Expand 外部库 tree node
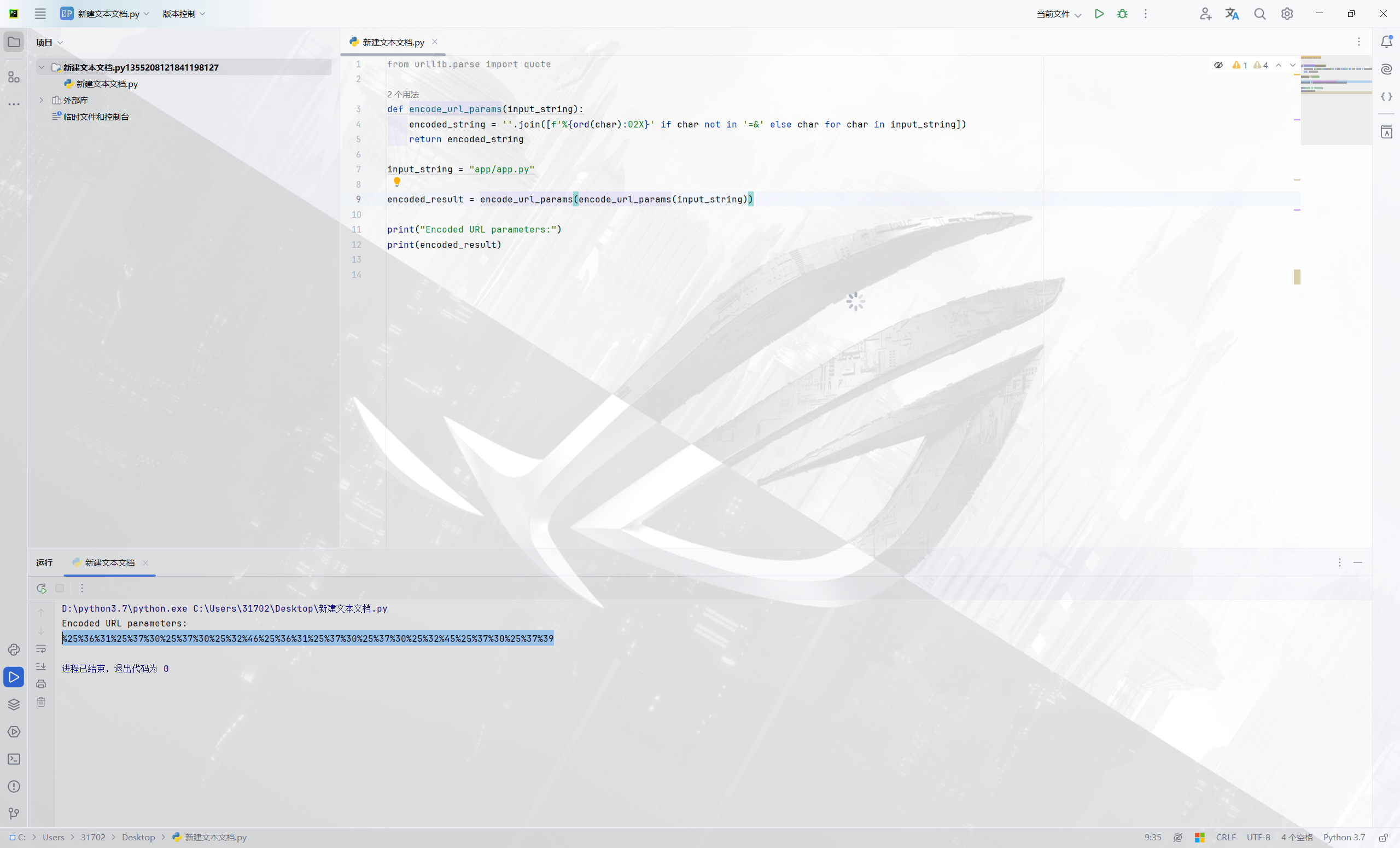 pos(42,100)
